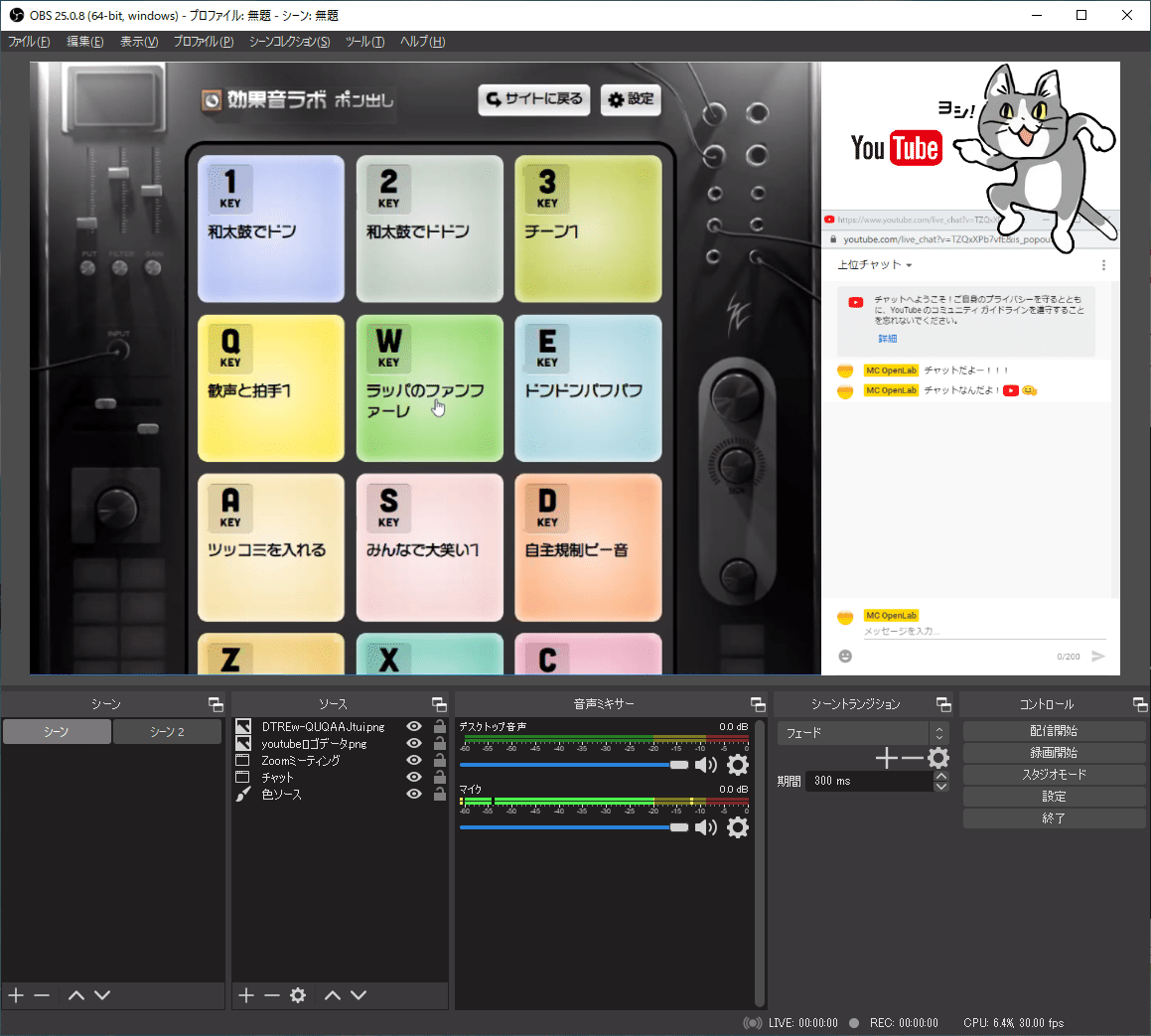The width and height of the screenshot is (1151, 1036).
Task: Expand 上位チャット dropdown in chat
Action: pos(875,265)
